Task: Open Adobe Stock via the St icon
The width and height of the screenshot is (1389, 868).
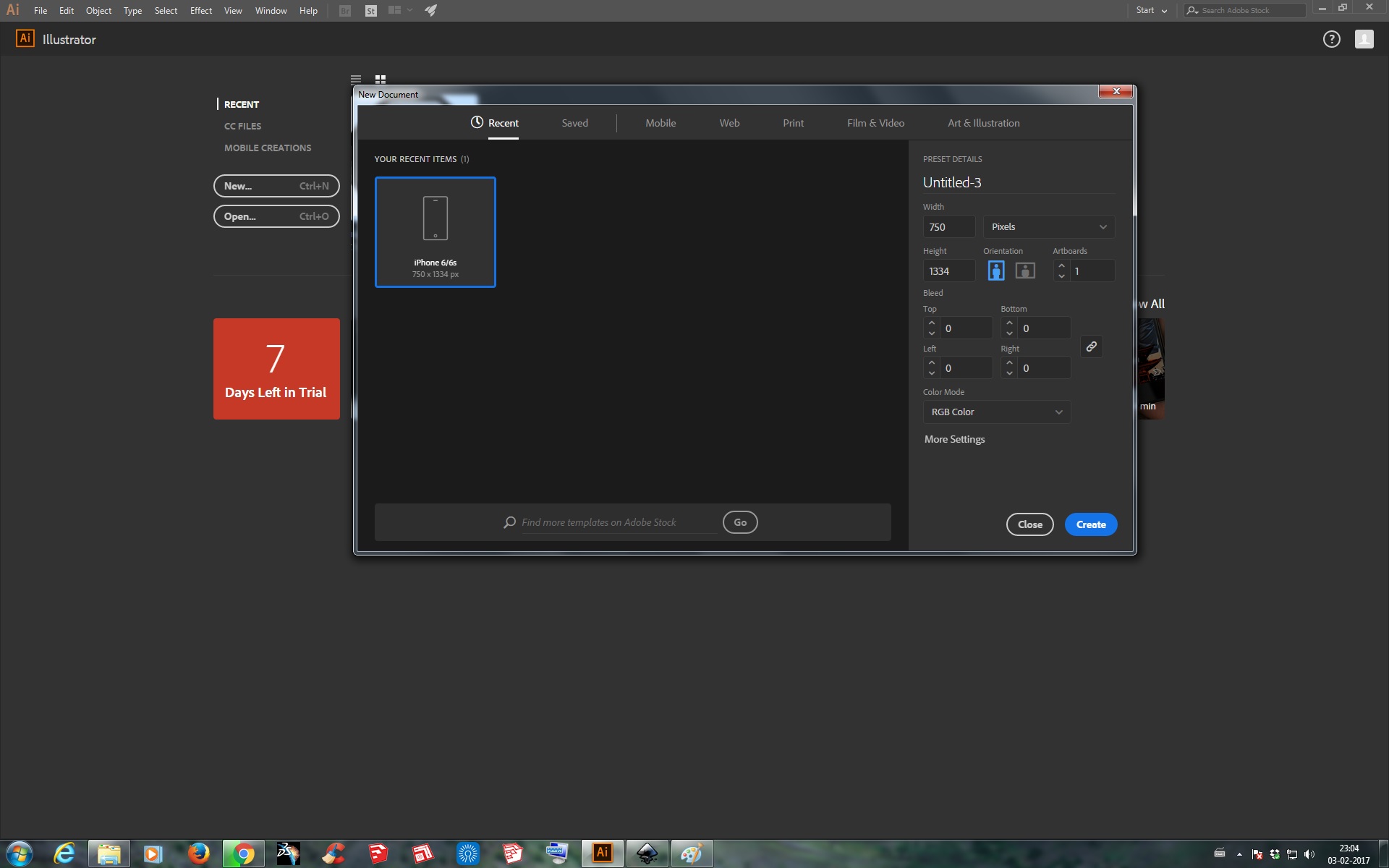Action: [371, 11]
